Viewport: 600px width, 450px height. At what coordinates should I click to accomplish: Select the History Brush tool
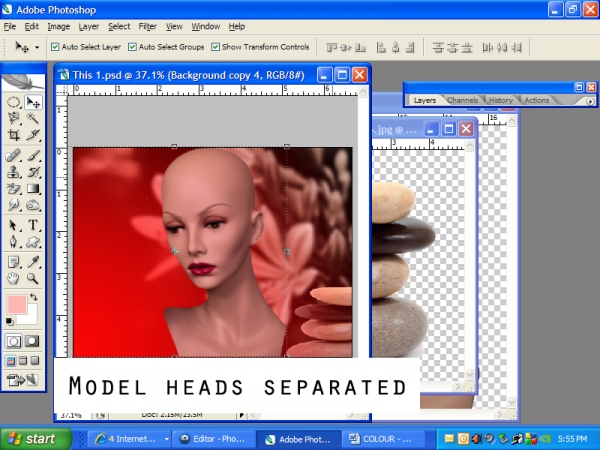click(33, 172)
